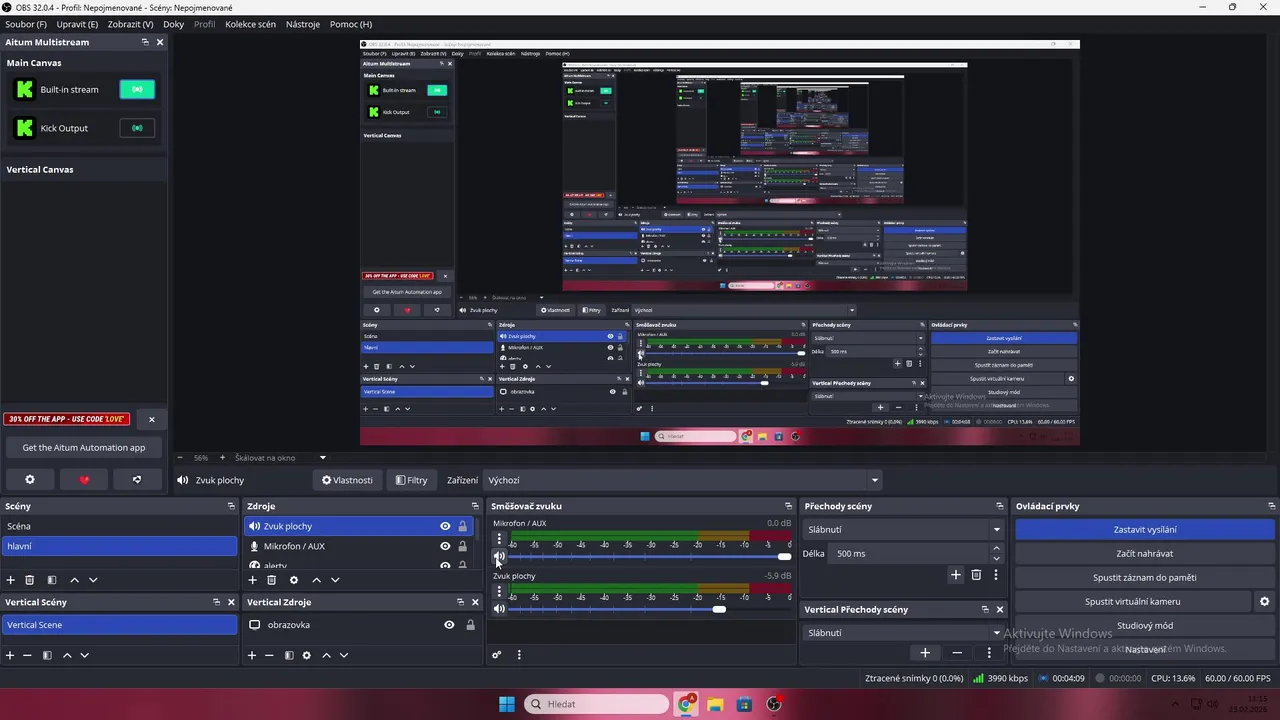Add a transition in Přechody scény

[x=956, y=575]
